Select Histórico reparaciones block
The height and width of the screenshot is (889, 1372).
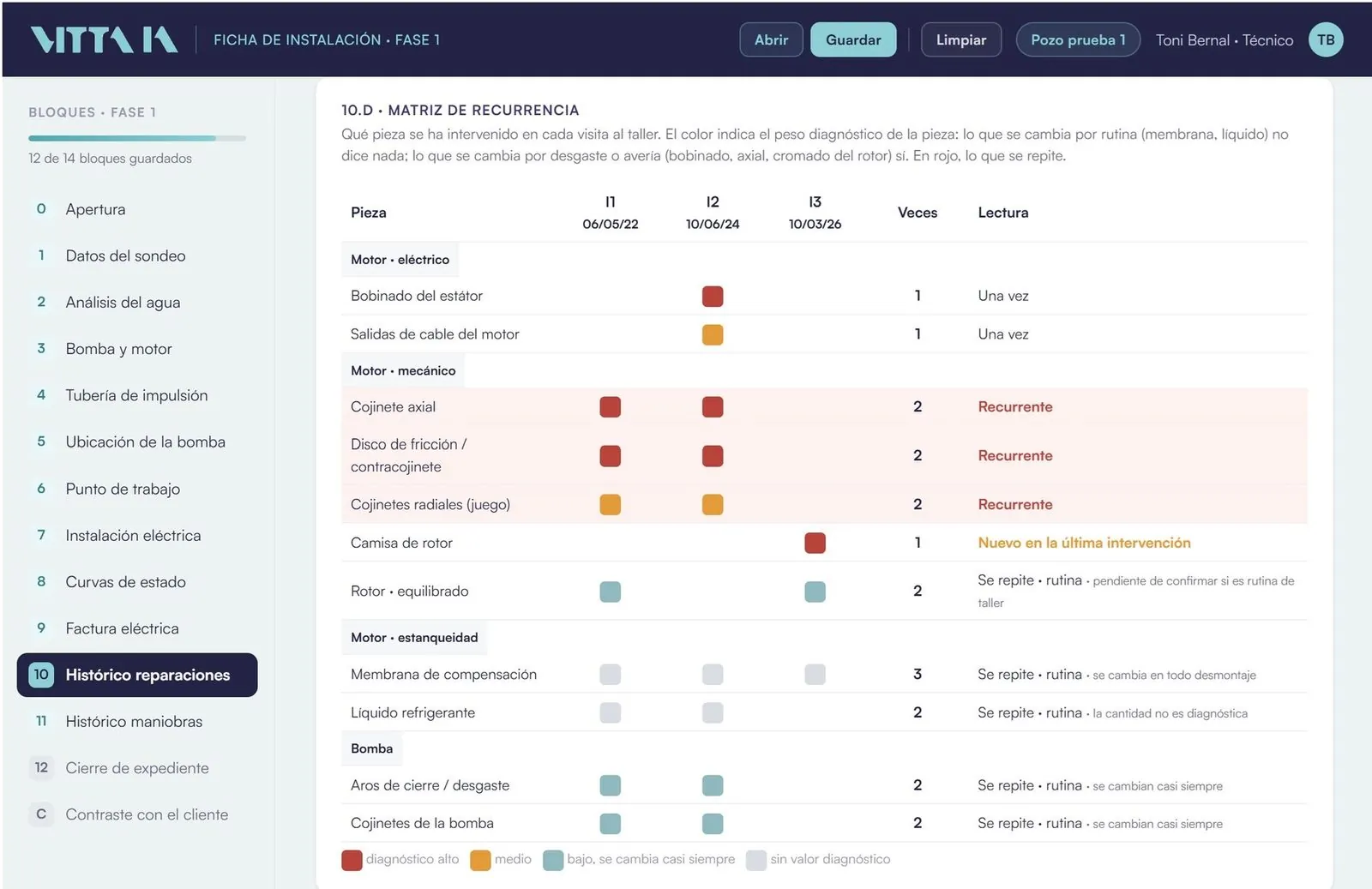point(137,675)
